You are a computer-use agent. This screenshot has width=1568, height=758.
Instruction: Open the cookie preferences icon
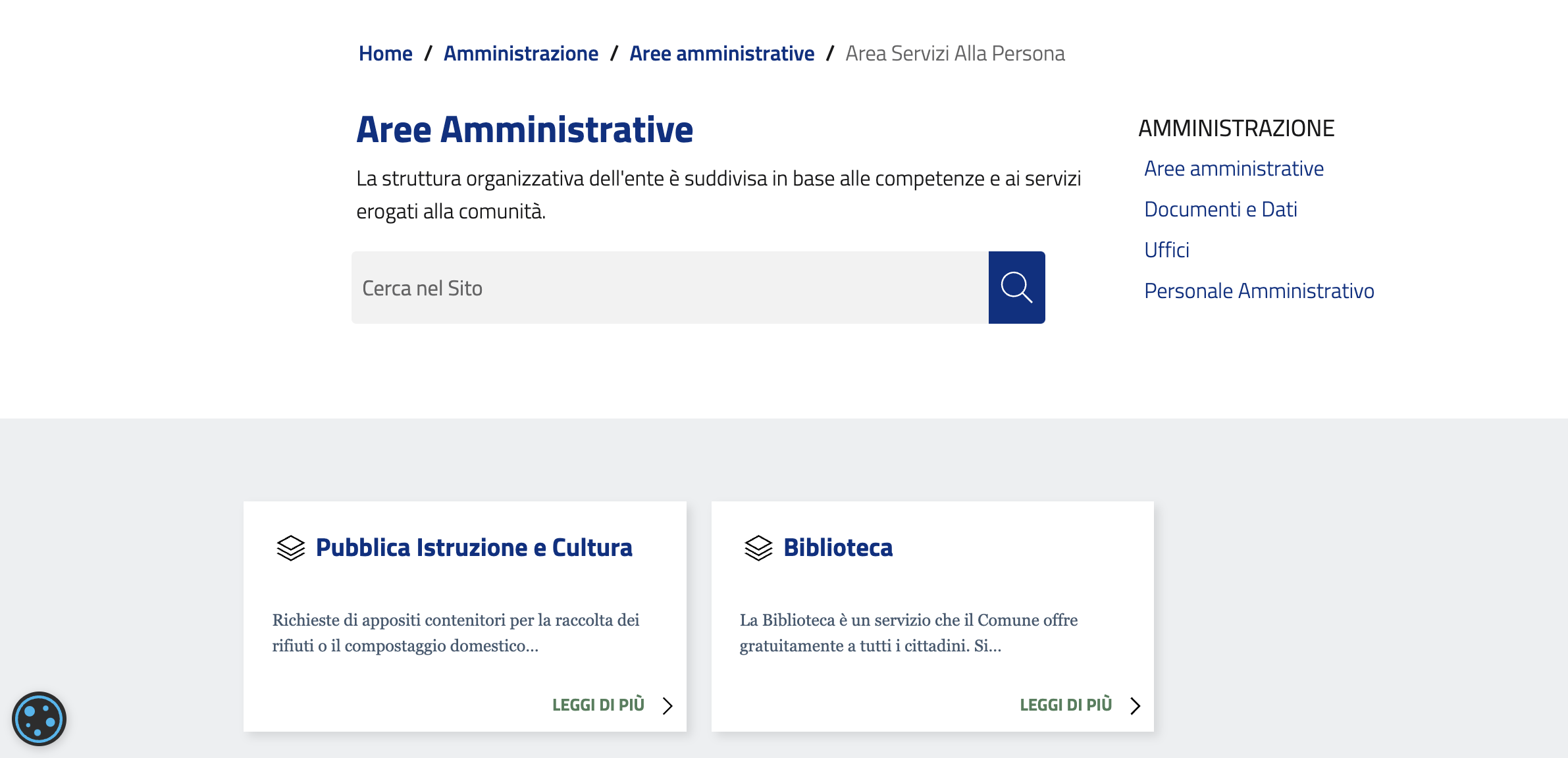(39, 719)
